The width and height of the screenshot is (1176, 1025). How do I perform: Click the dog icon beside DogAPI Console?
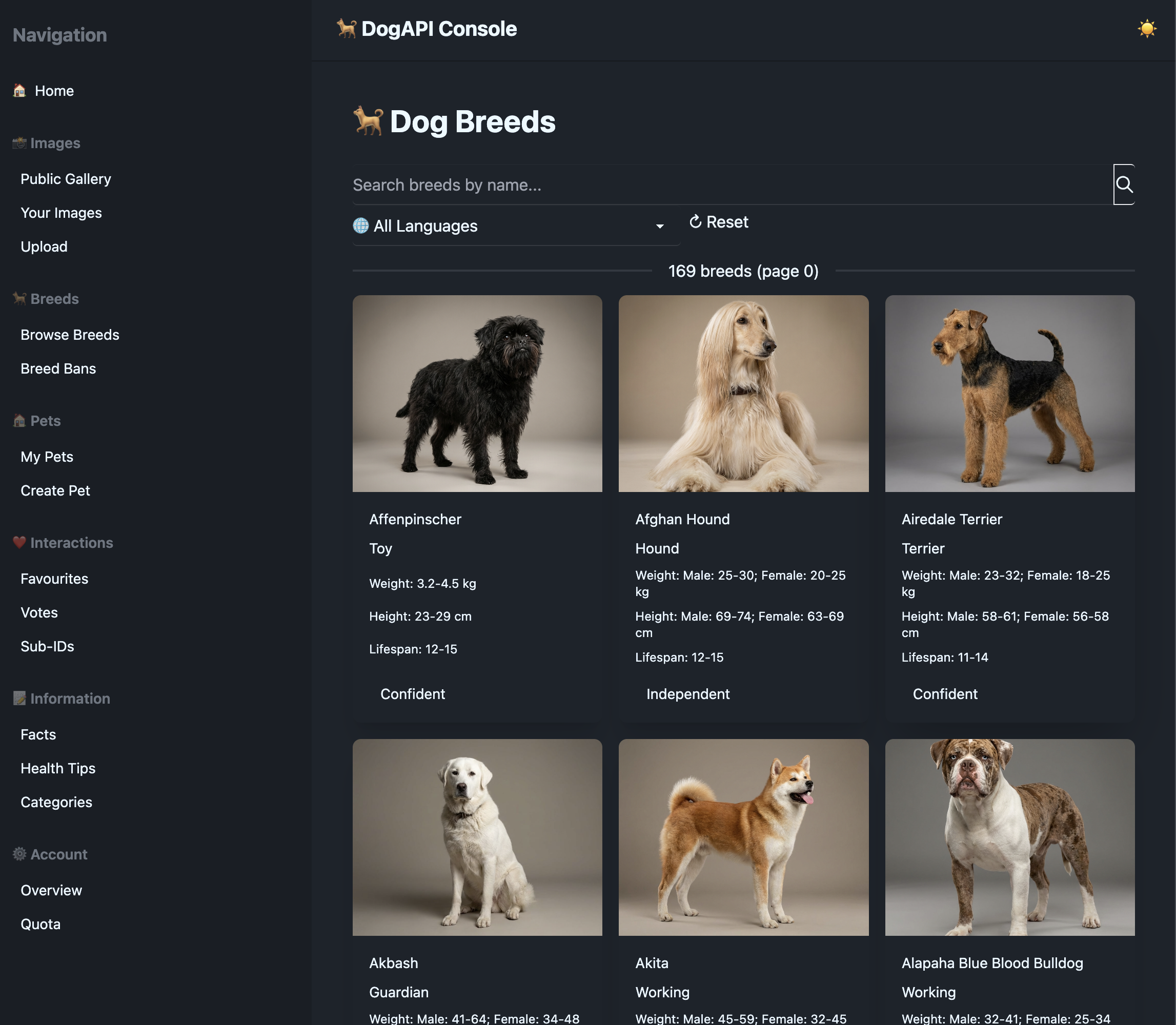coord(346,29)
